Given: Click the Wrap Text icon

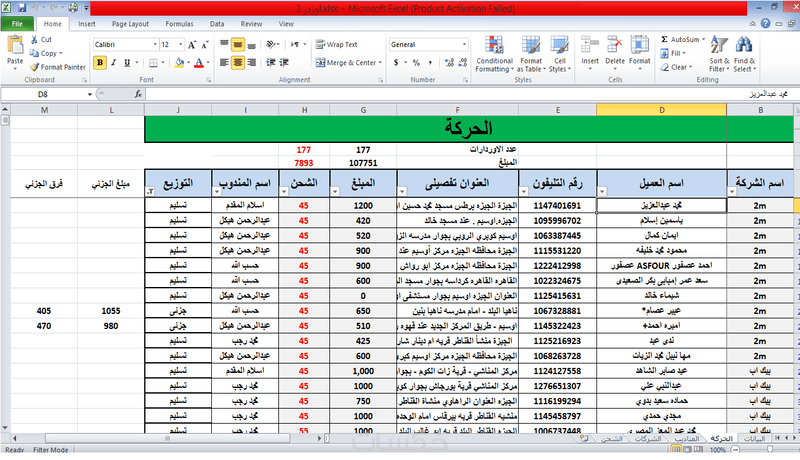Looking at the screenshot, I should click(x=320, y=44).
